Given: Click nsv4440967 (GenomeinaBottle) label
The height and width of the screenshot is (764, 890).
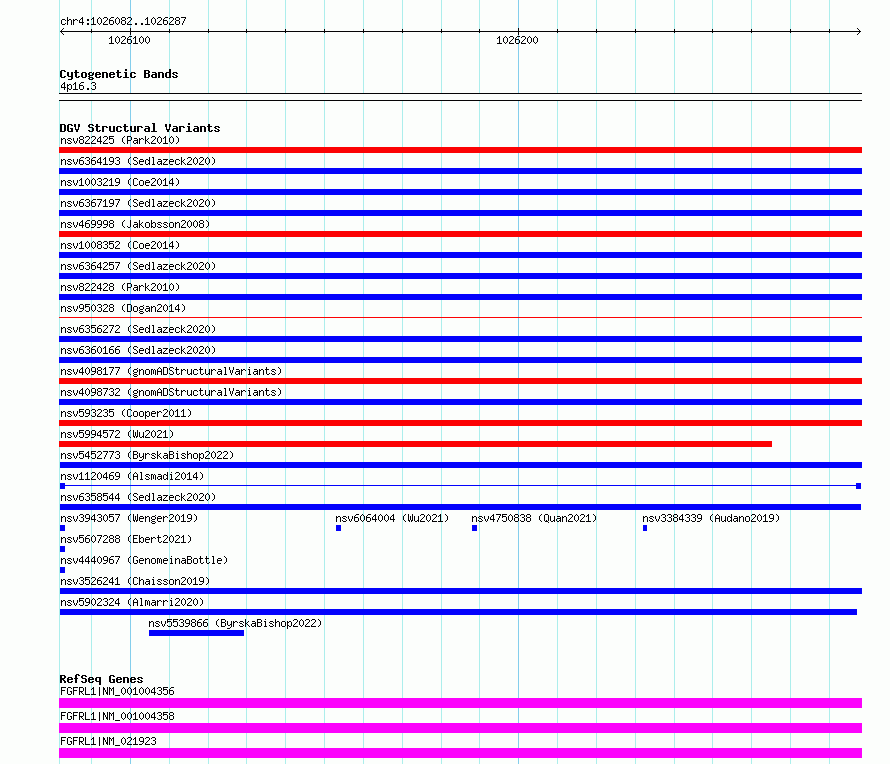Looking at the screenshot, I should [144, 560].
